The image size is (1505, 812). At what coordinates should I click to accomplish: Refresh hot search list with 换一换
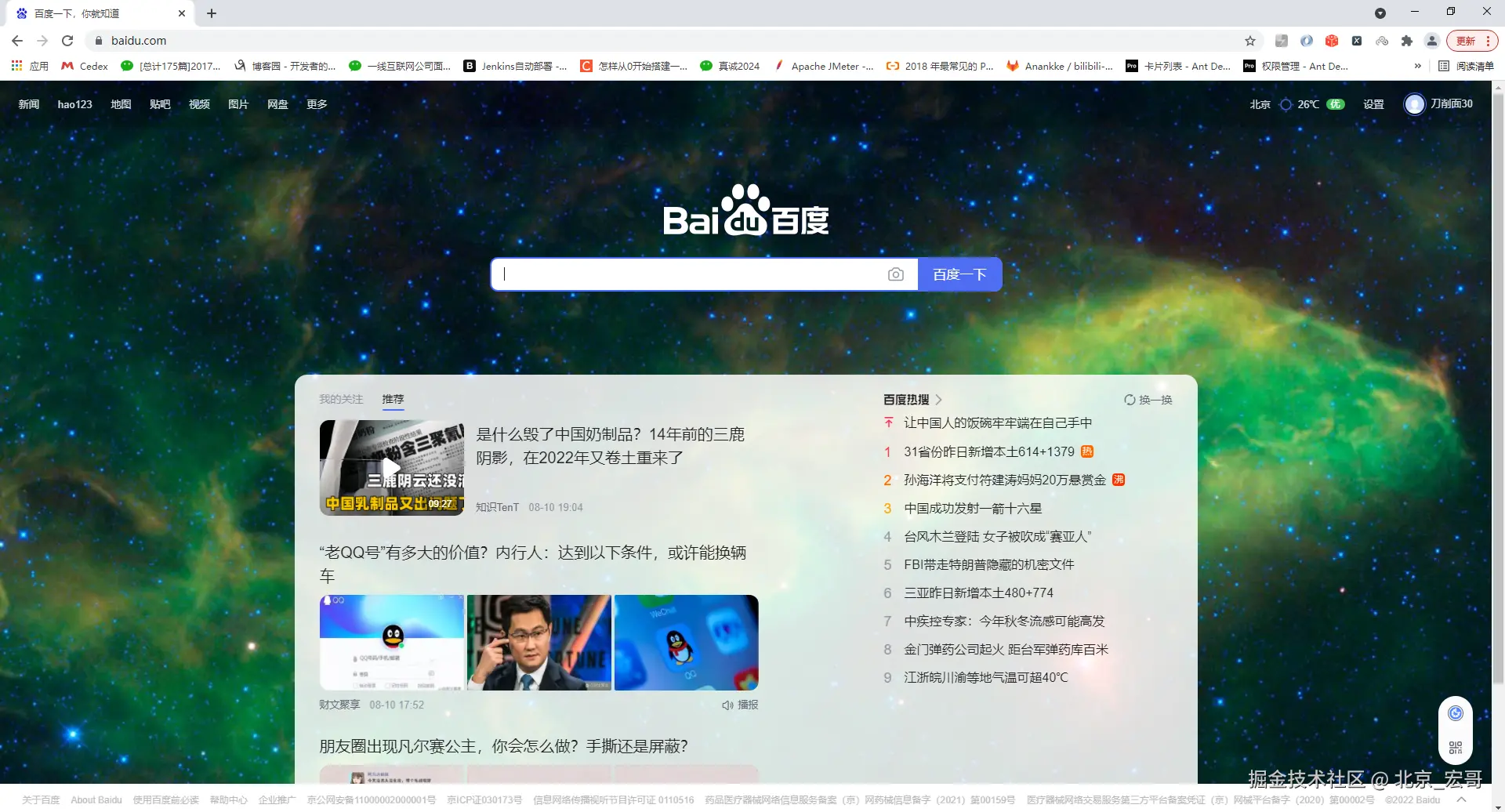1148,400
